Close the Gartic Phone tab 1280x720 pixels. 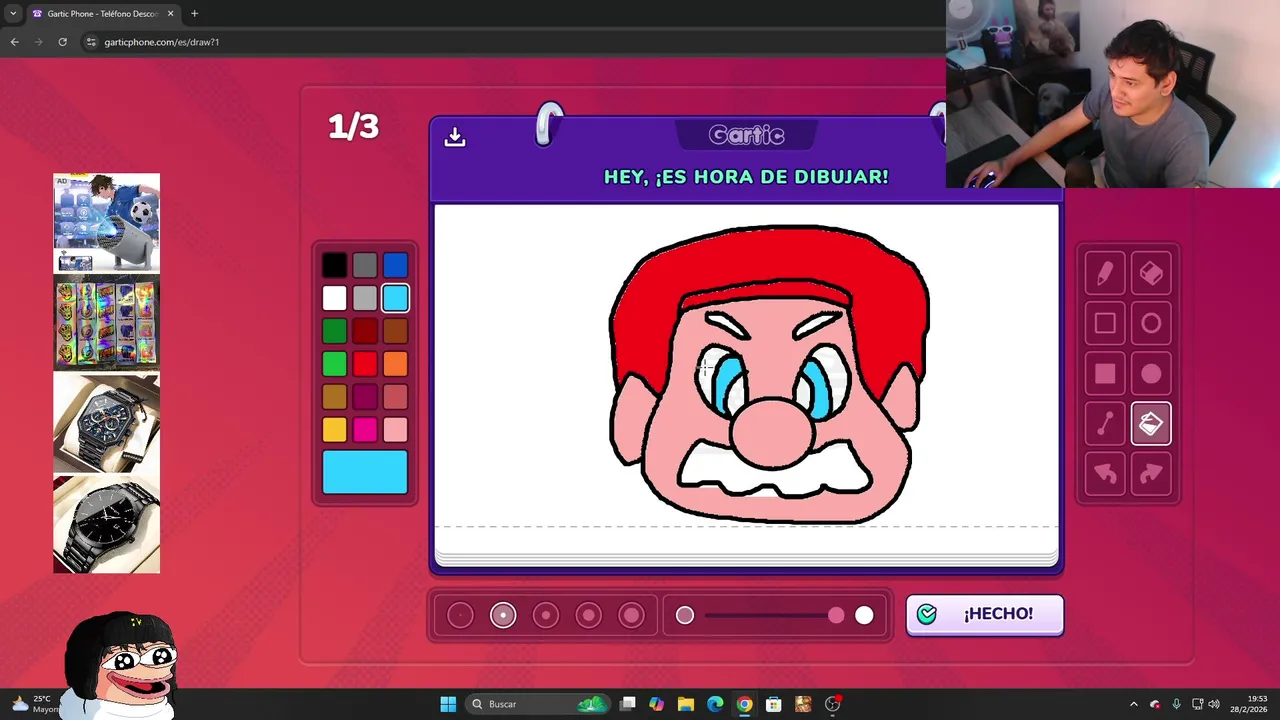coord(170,14)
